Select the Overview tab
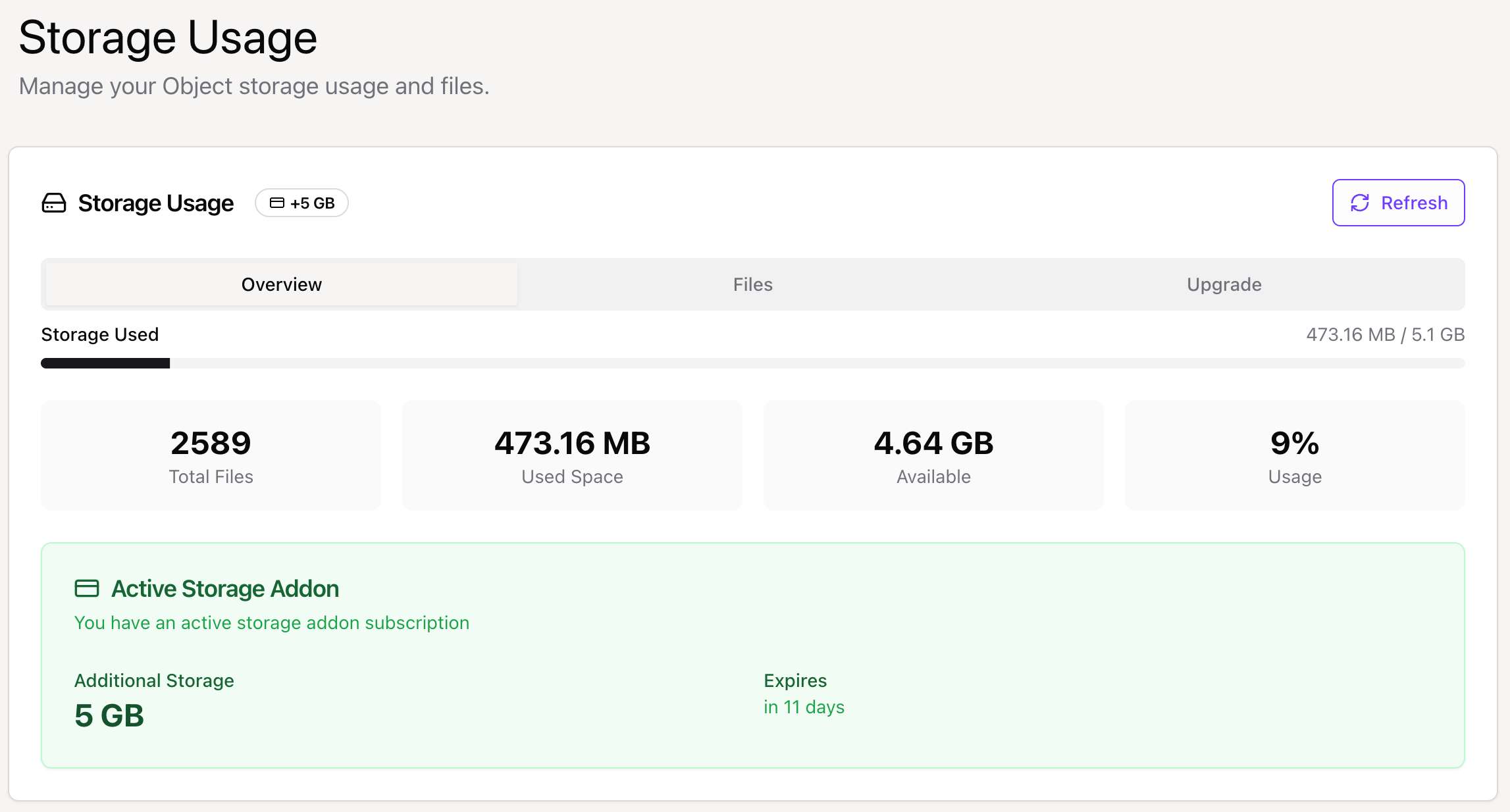Screen dimensions: 1510x812 (x=280, y=284)
